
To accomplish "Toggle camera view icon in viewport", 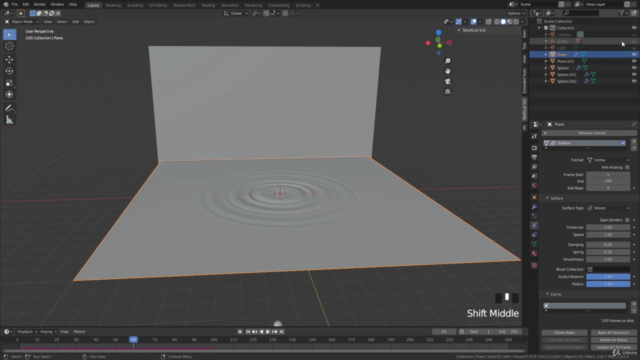I will pos(448,81).
